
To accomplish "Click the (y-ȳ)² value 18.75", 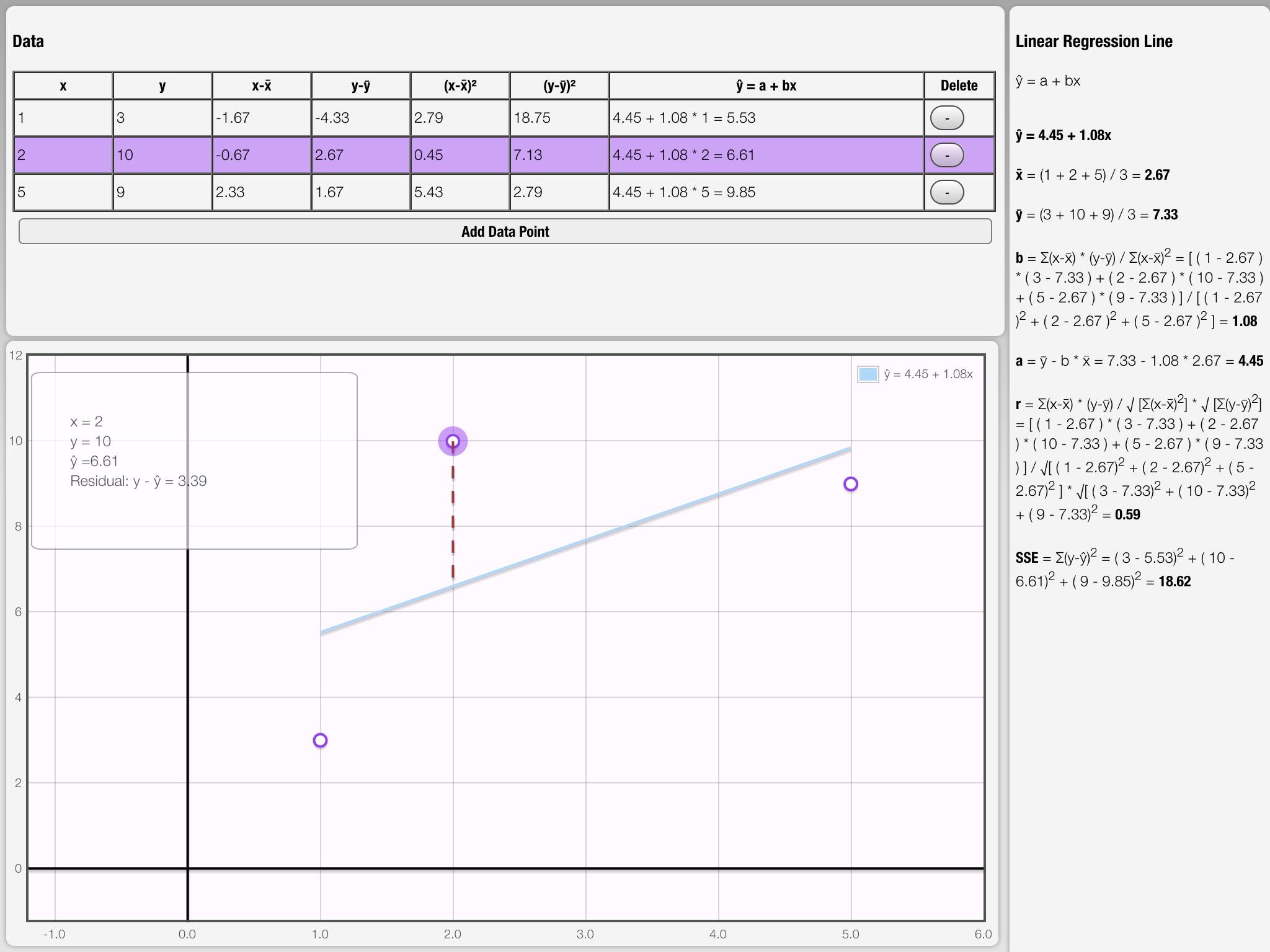I will [559, 118].
